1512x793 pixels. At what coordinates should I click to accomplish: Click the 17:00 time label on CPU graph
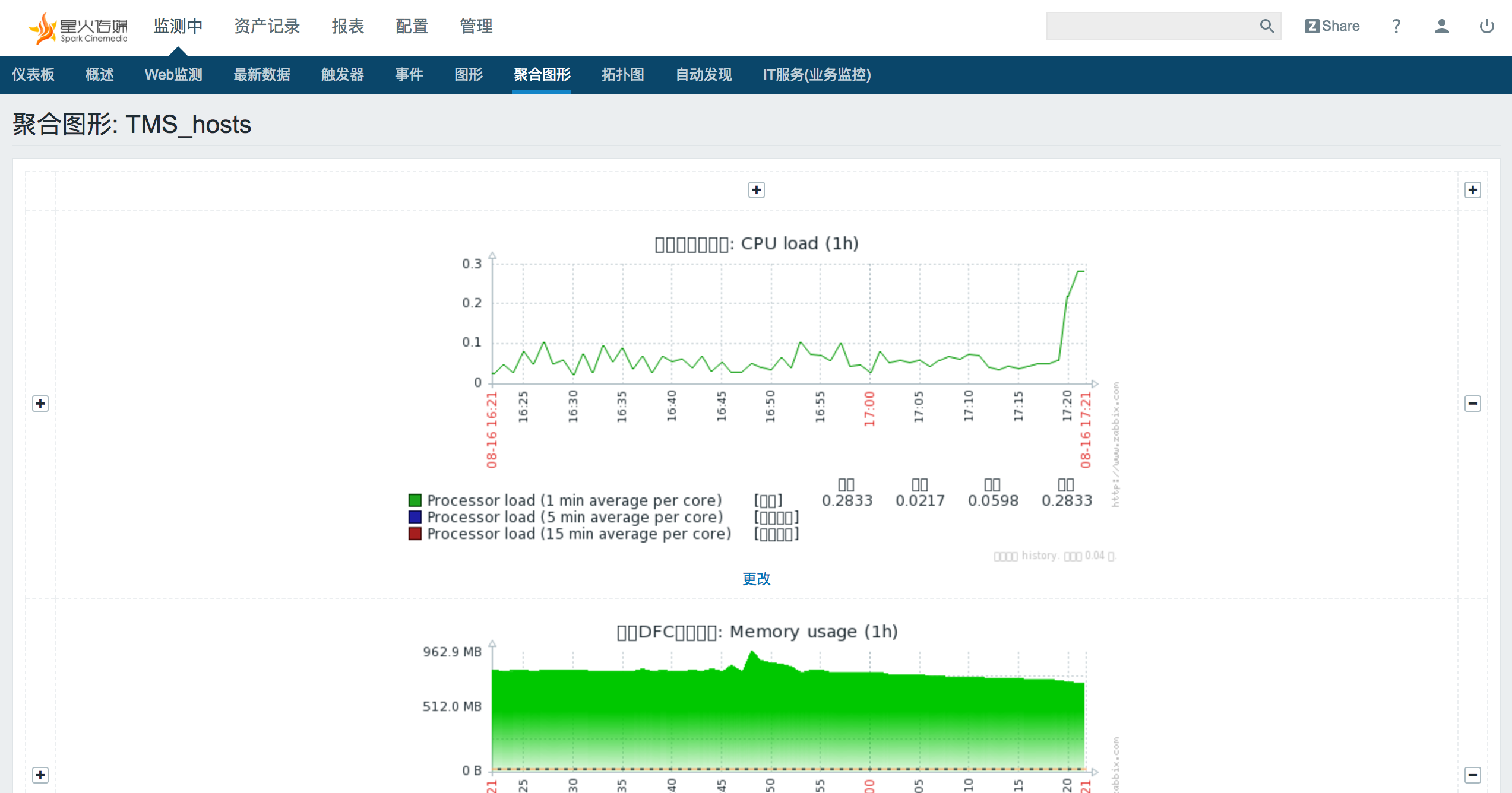coord(869,409)
